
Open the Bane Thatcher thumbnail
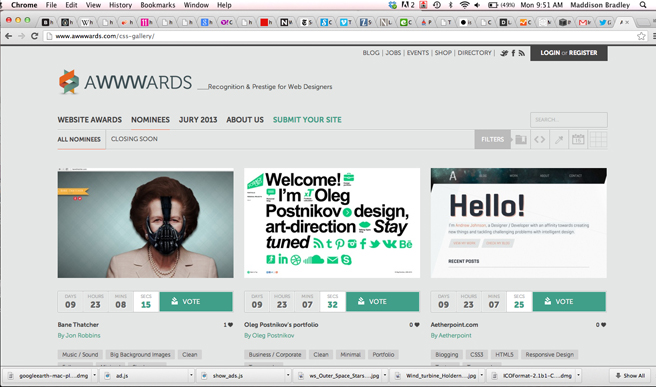click(146, 223)
